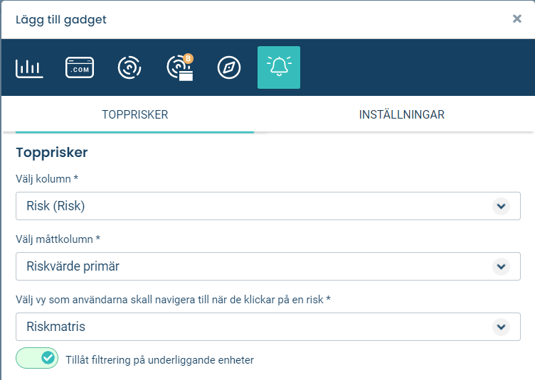Viewport: 535px width, 380px height.
Task: Click the Välj kolumn field label
Action: tap(47, 179)
